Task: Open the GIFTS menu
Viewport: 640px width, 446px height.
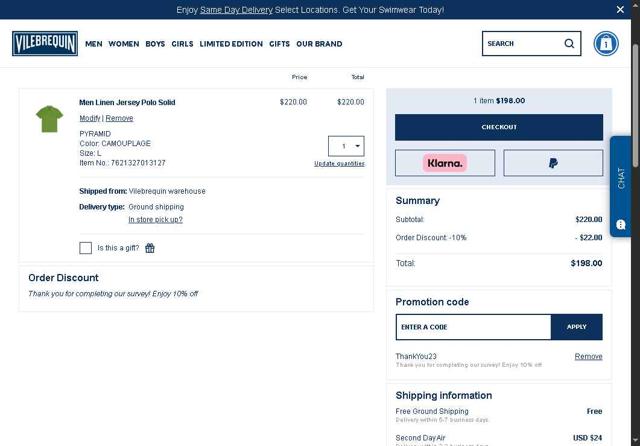Action: pos(279,44)
